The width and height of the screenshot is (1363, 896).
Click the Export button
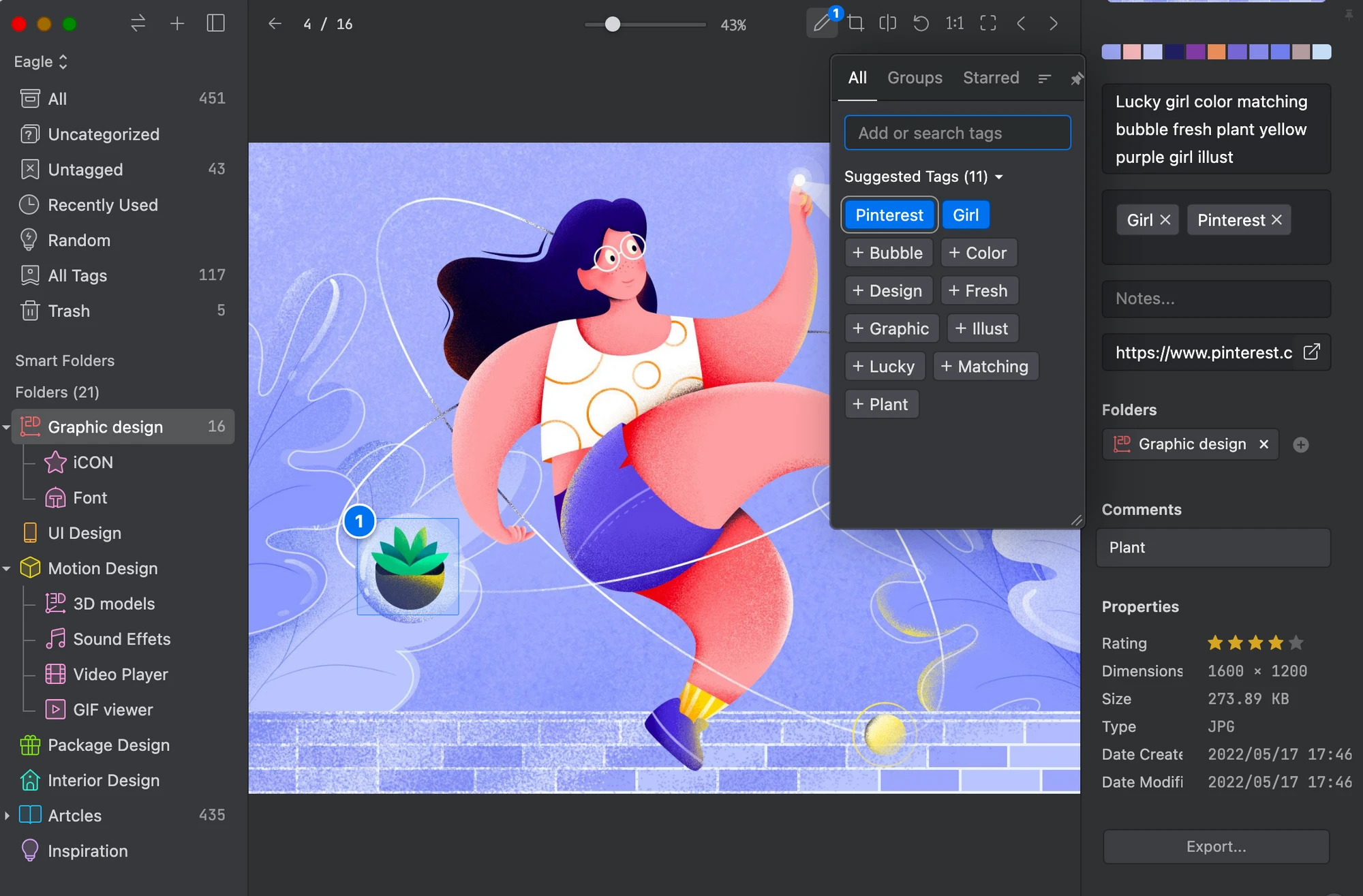(x=1216, y=846)
